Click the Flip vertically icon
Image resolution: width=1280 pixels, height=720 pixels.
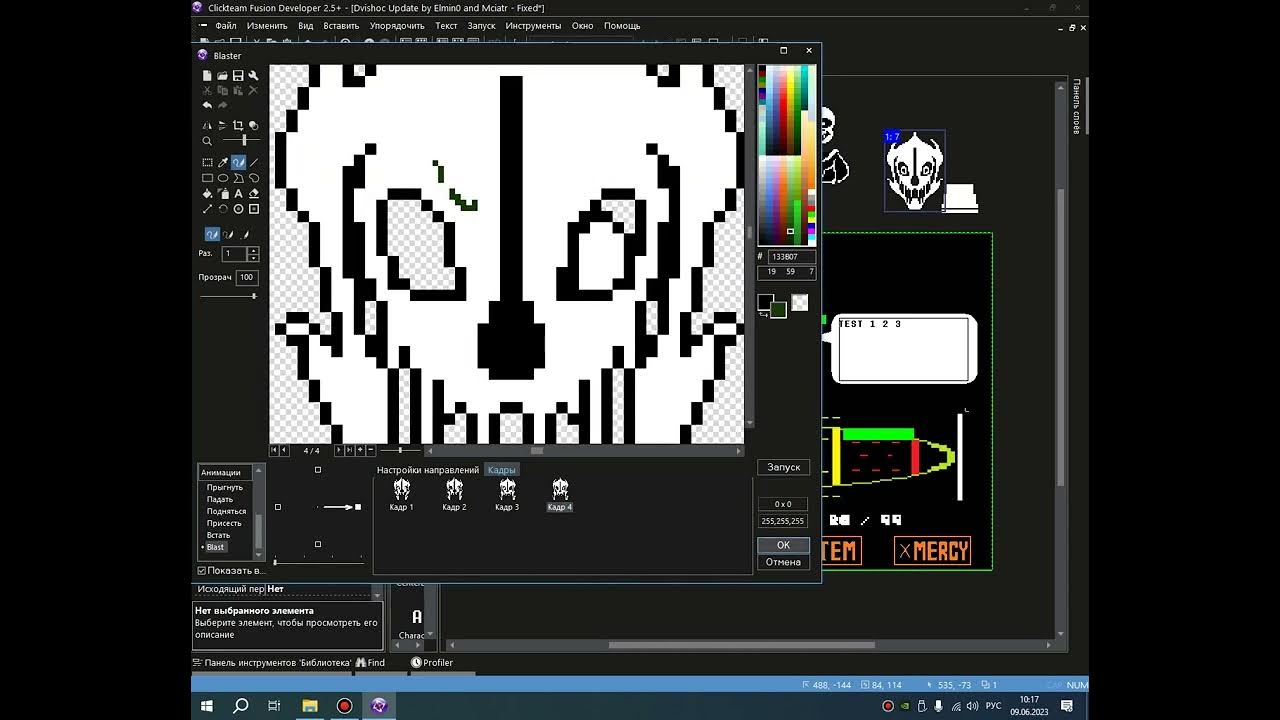[x=222, y=126]
